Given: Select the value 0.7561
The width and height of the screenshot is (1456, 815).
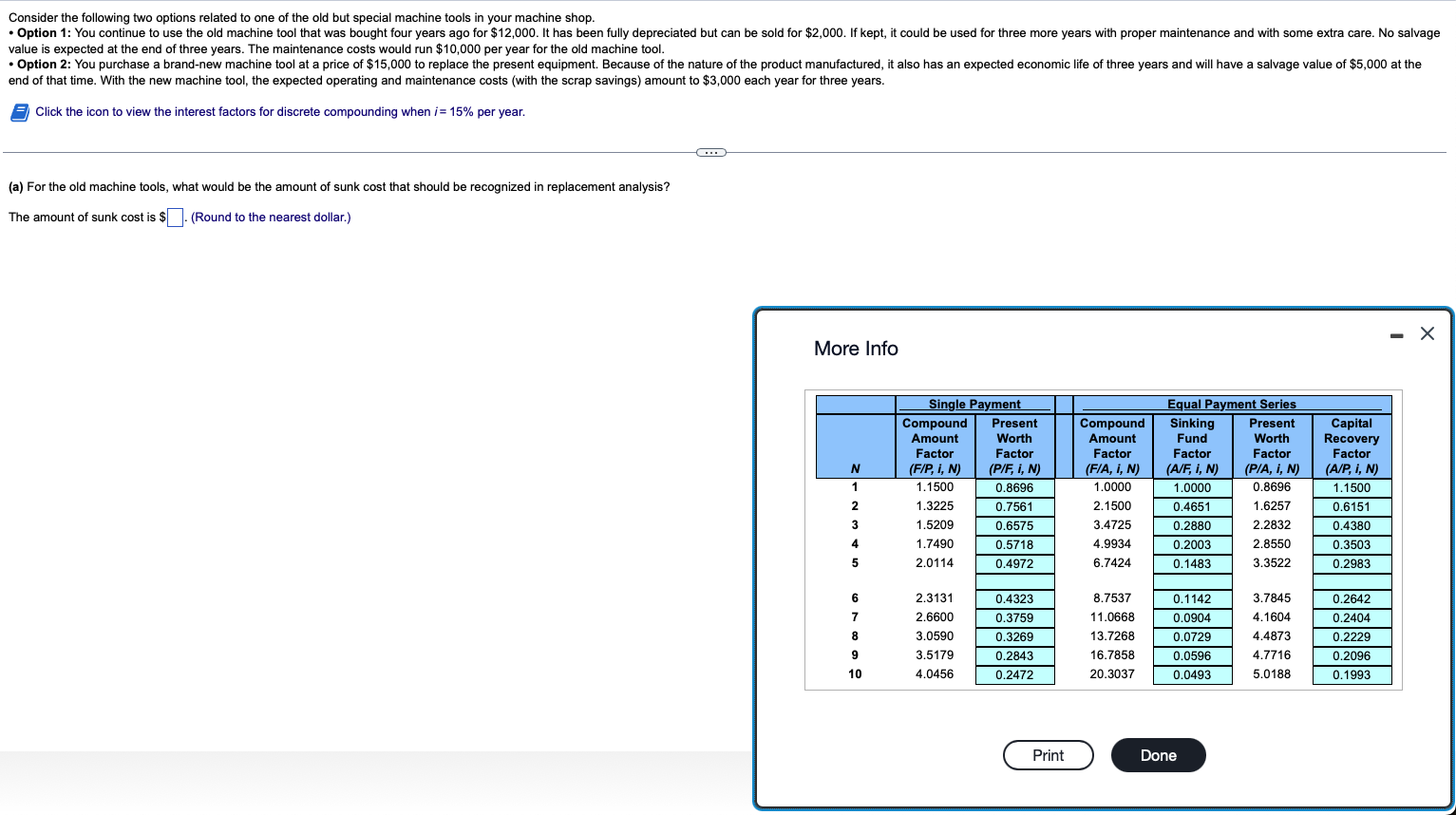Looking at the screenshot, I should 1014,506.
